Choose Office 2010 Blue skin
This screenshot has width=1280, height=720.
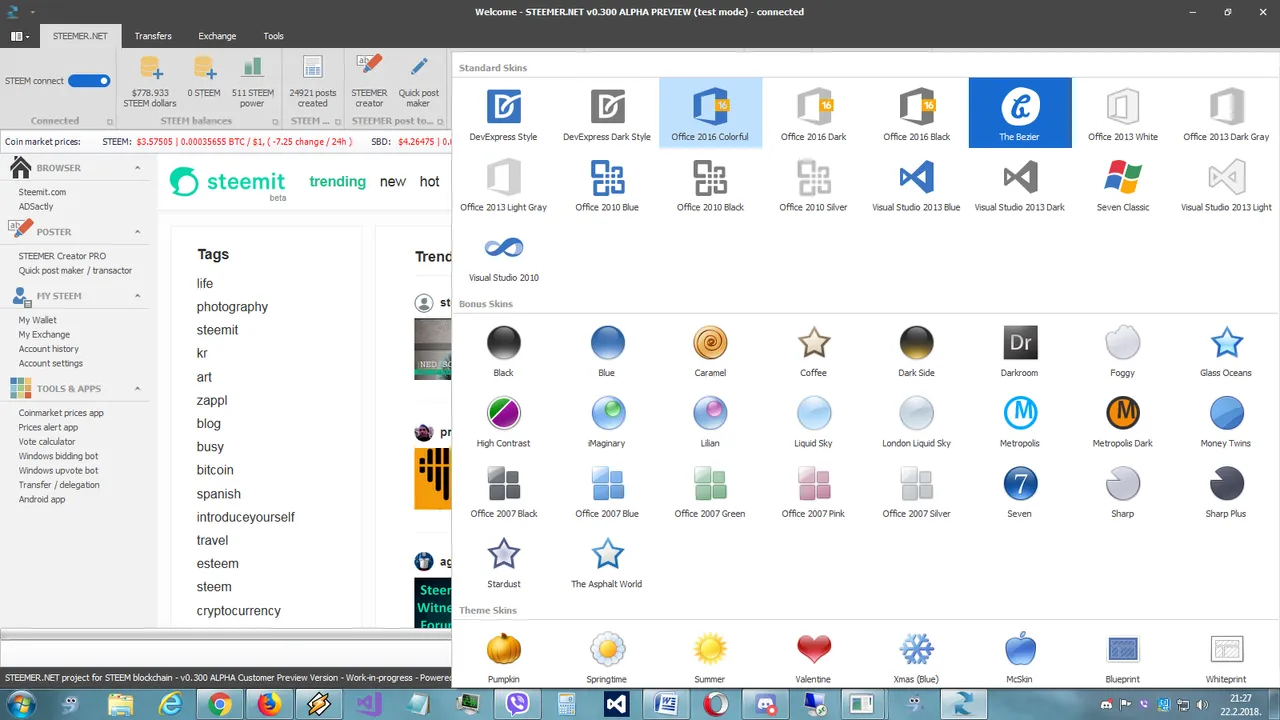607,184
